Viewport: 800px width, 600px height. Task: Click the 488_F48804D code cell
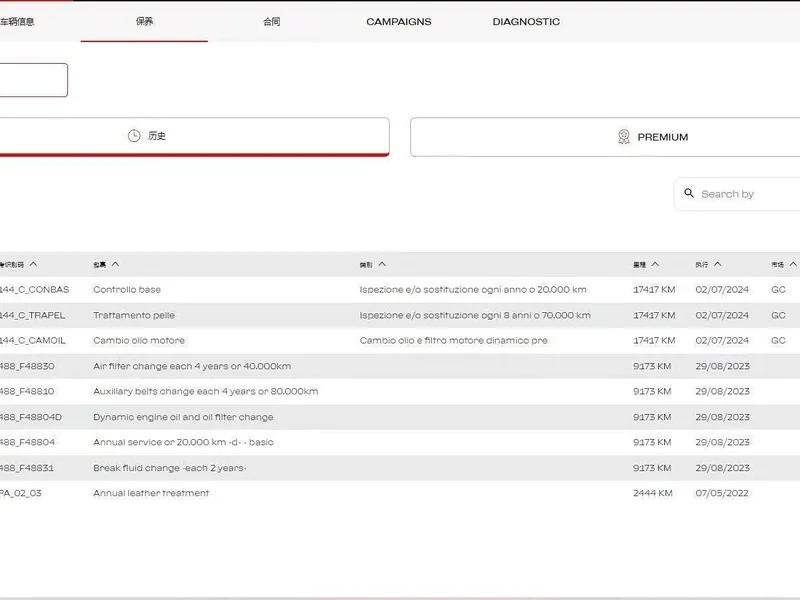31,417
